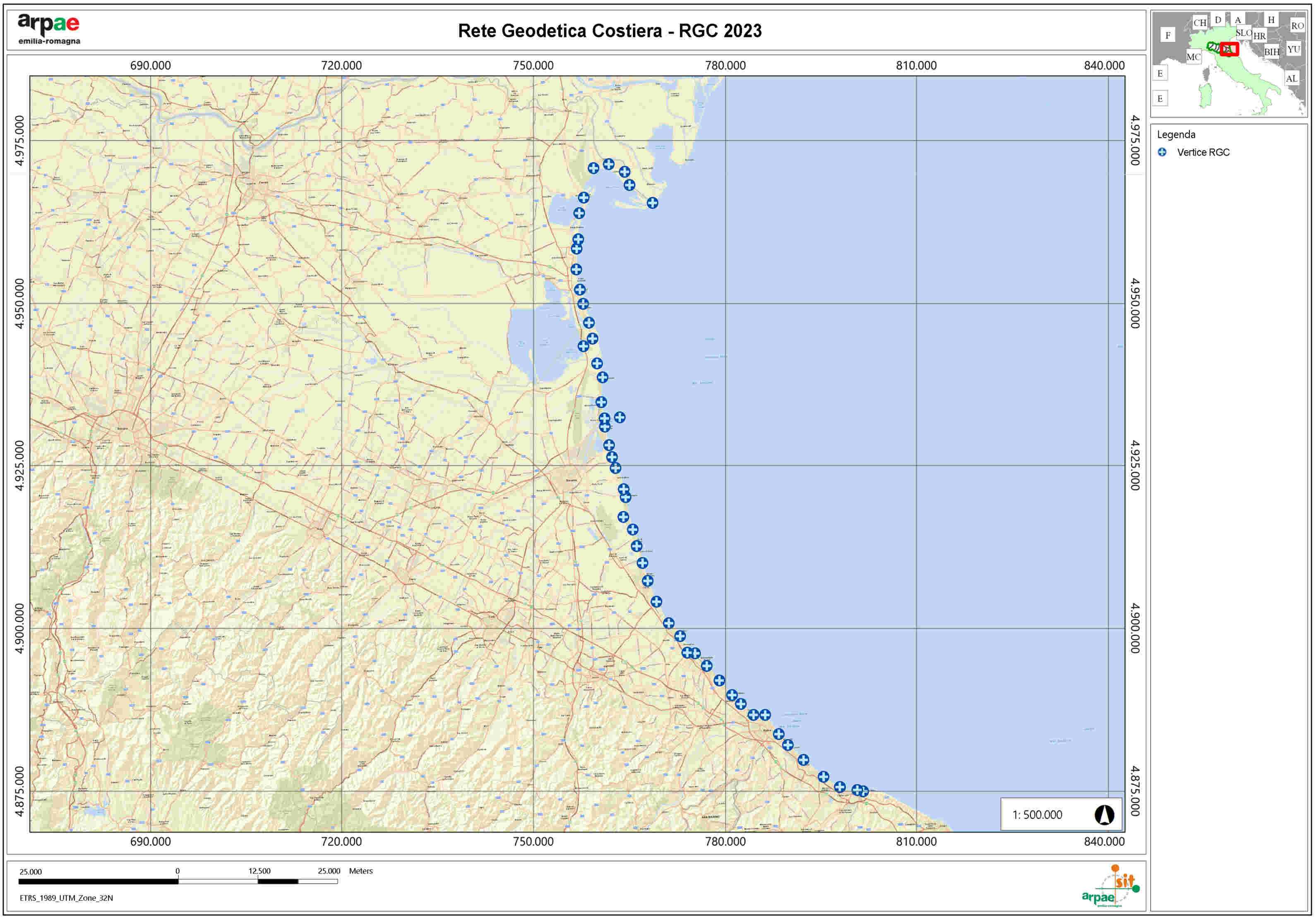Click the HR country label in overview map

tap(1259, 36)
